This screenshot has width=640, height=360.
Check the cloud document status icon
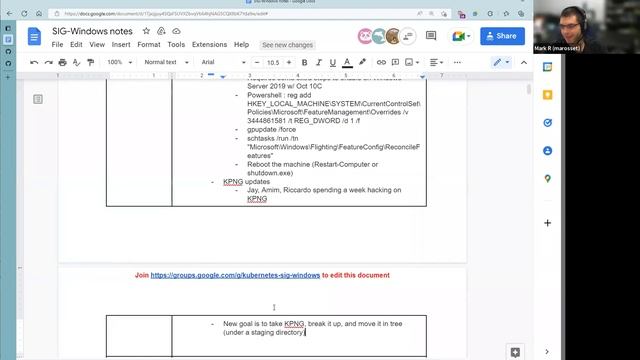(176, 31)
